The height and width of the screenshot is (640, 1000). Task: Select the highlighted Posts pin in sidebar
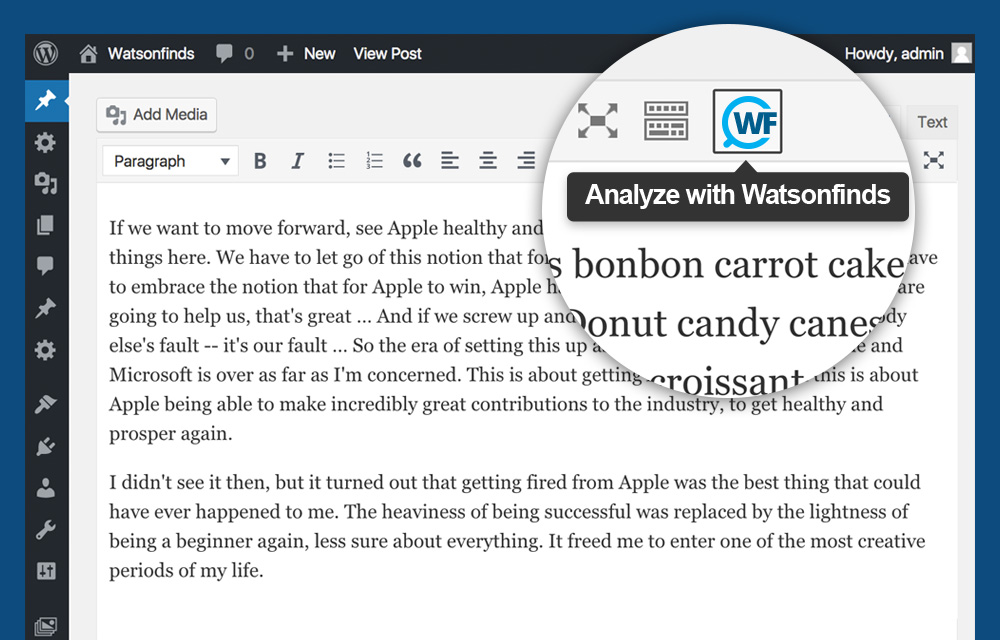point(46,100)
